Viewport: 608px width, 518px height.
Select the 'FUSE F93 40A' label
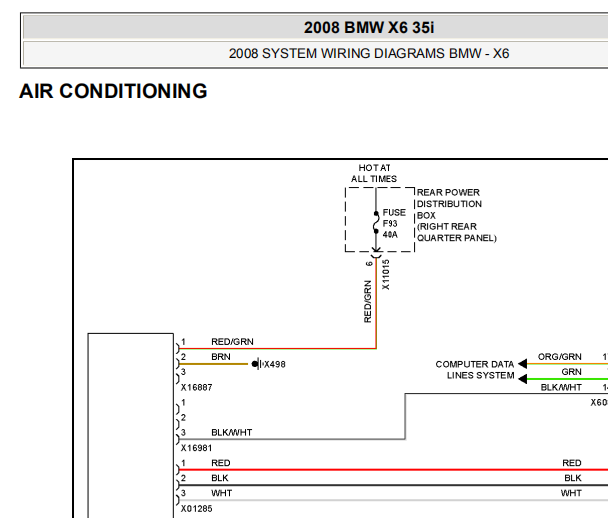point(394,223)
